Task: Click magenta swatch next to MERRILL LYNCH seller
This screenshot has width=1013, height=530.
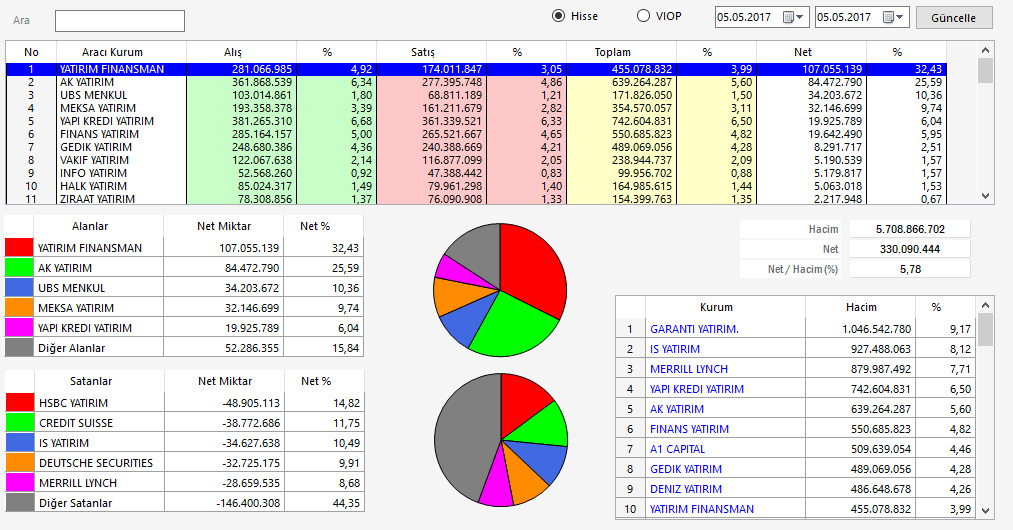Action: (20, 483)
